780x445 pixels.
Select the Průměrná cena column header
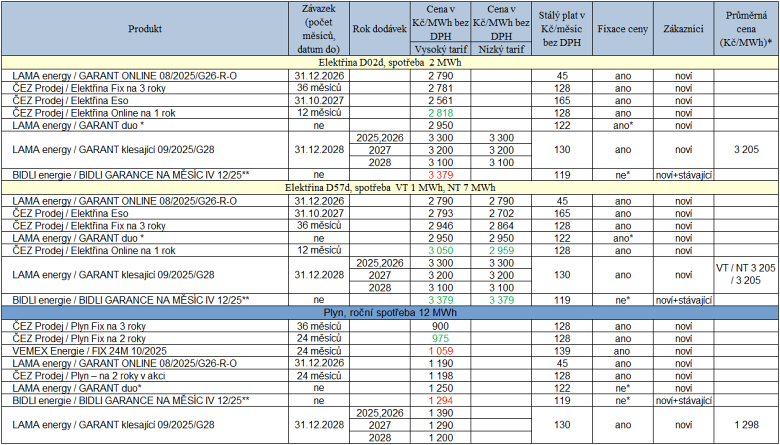[745, 30]
